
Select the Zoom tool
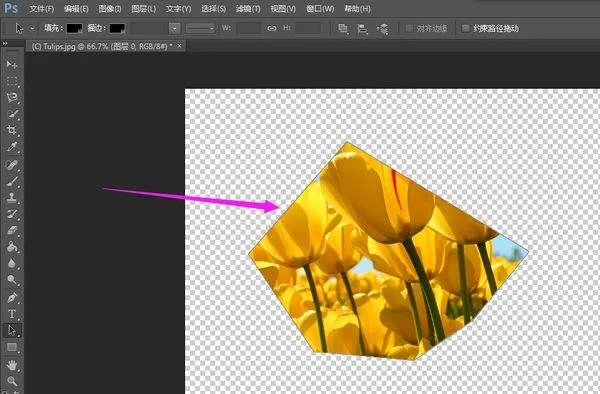[x=12, y=381]
